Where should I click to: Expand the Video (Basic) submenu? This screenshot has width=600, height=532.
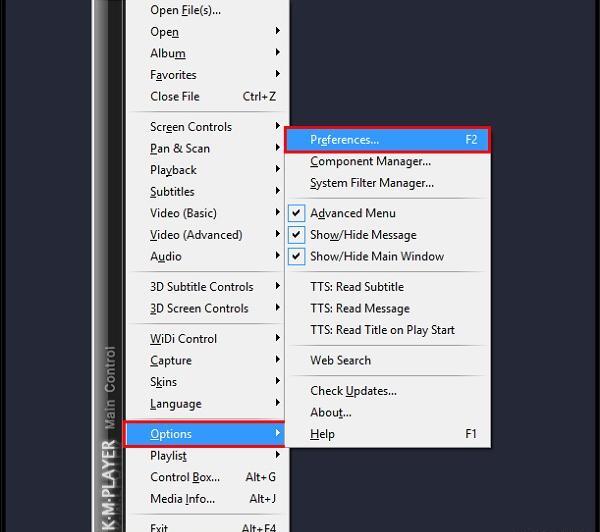point(207,213)
